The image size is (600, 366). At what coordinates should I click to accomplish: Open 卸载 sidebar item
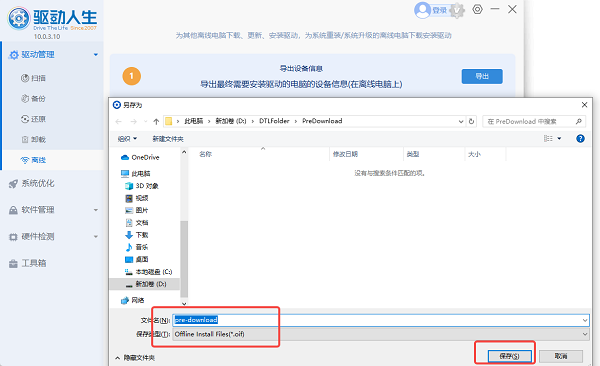click(33, 139)
